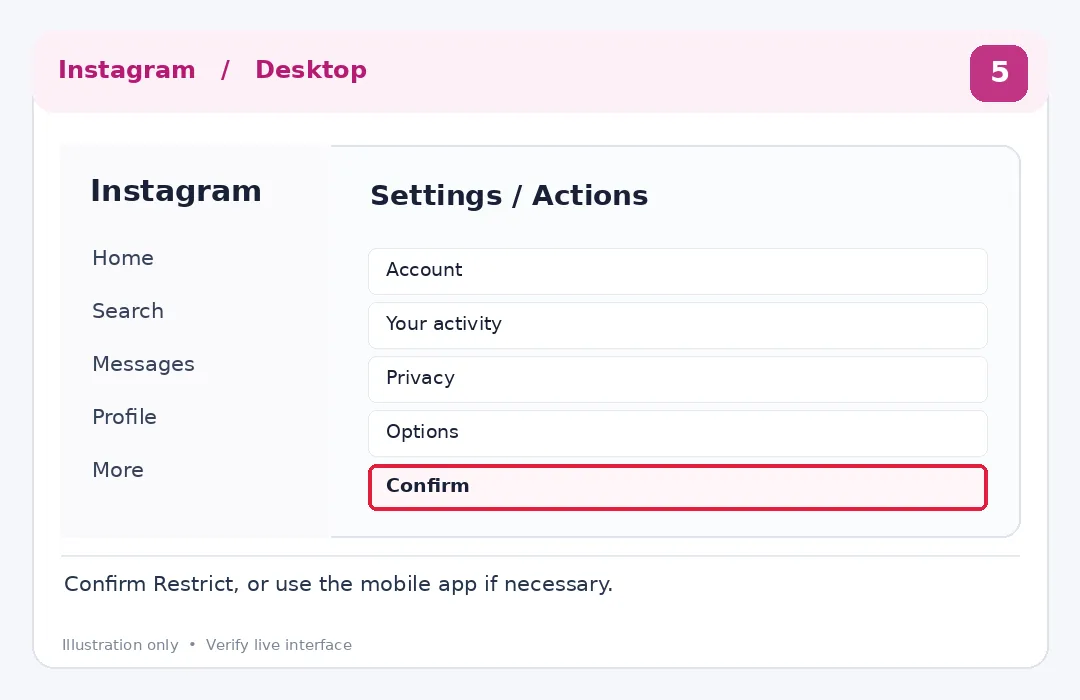Click the 'Illustration only' footer note
Image resolution: width=1080 pixels, height=700 pixels.
pyautogui.click(x=120, y=645)
